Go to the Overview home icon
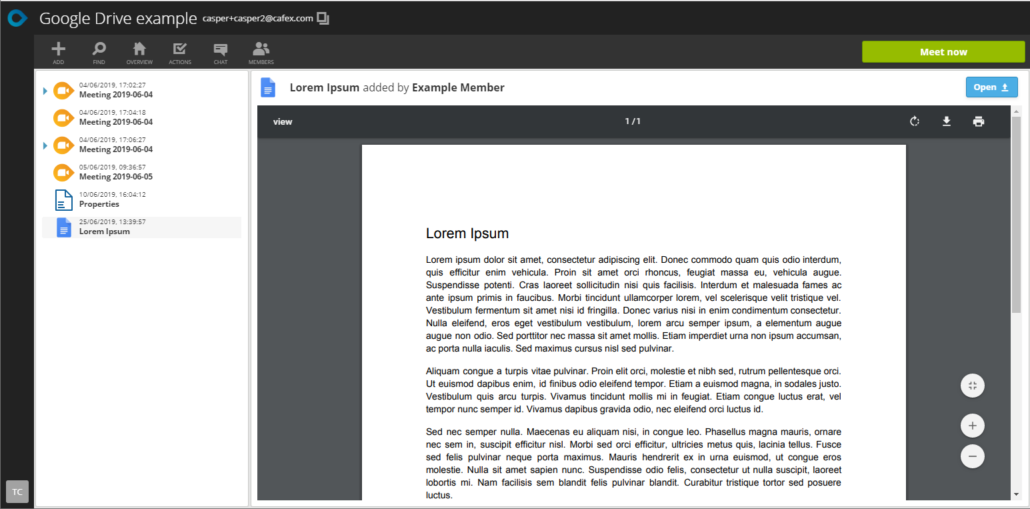The image size is (1030, 509). [139, 53]
